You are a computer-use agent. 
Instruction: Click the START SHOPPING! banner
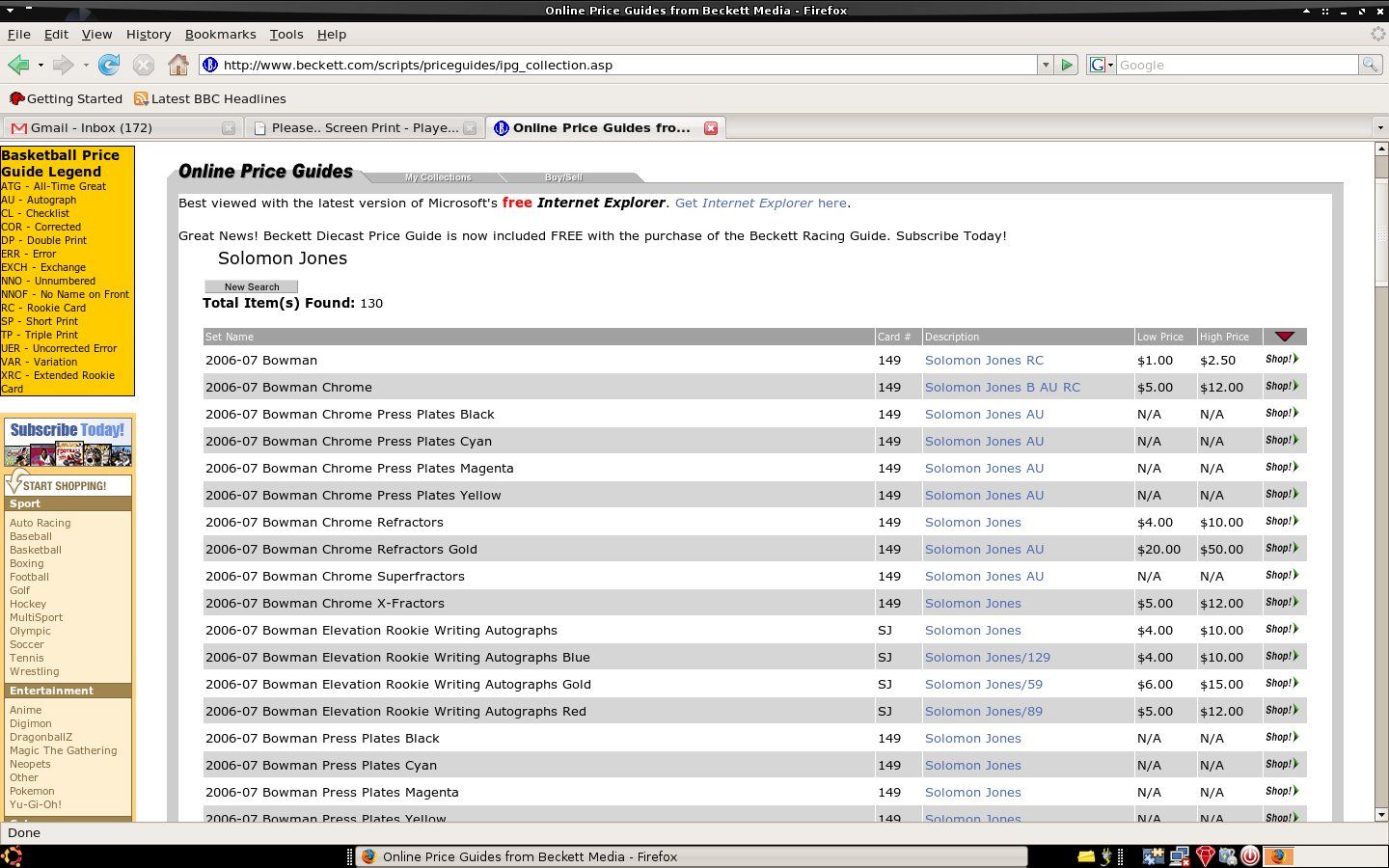[x=68, y=484]
